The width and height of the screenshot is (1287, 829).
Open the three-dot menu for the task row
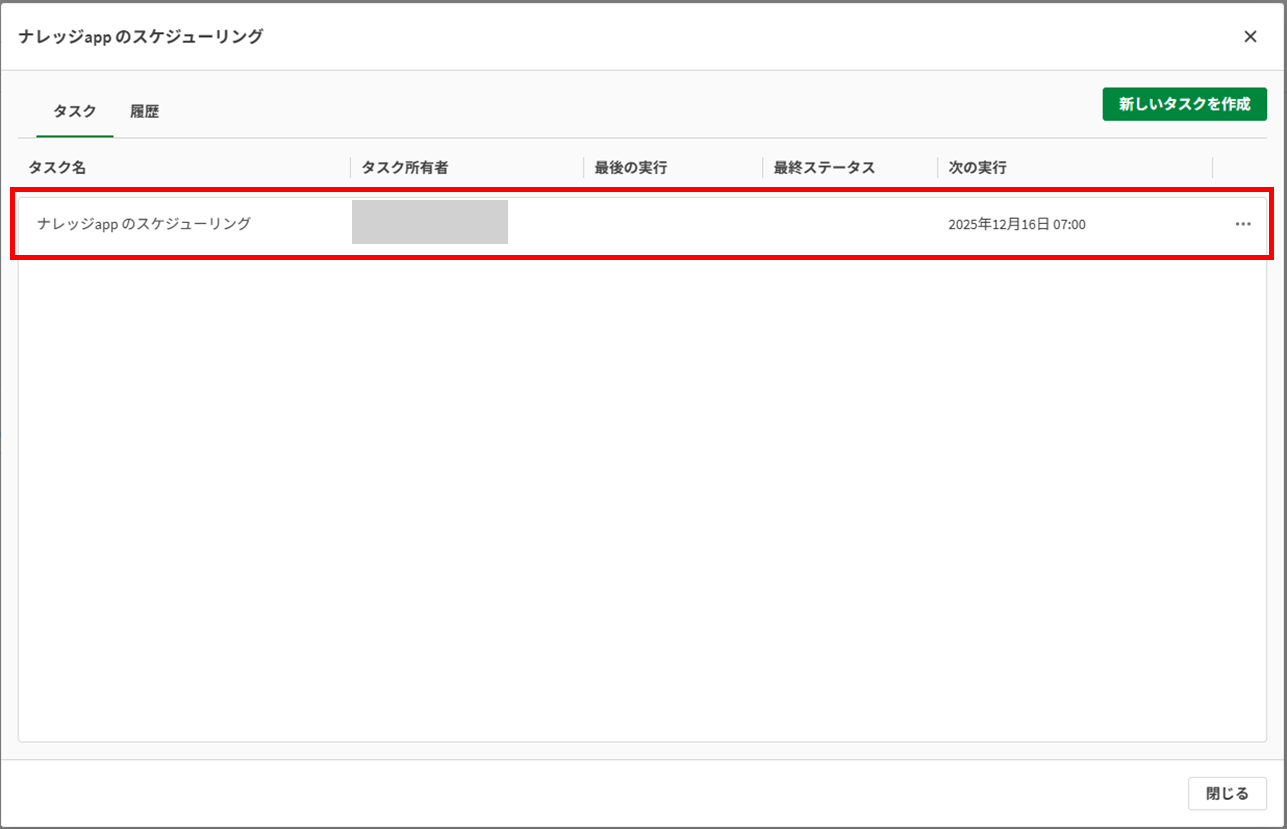[x=1242, y=224]
